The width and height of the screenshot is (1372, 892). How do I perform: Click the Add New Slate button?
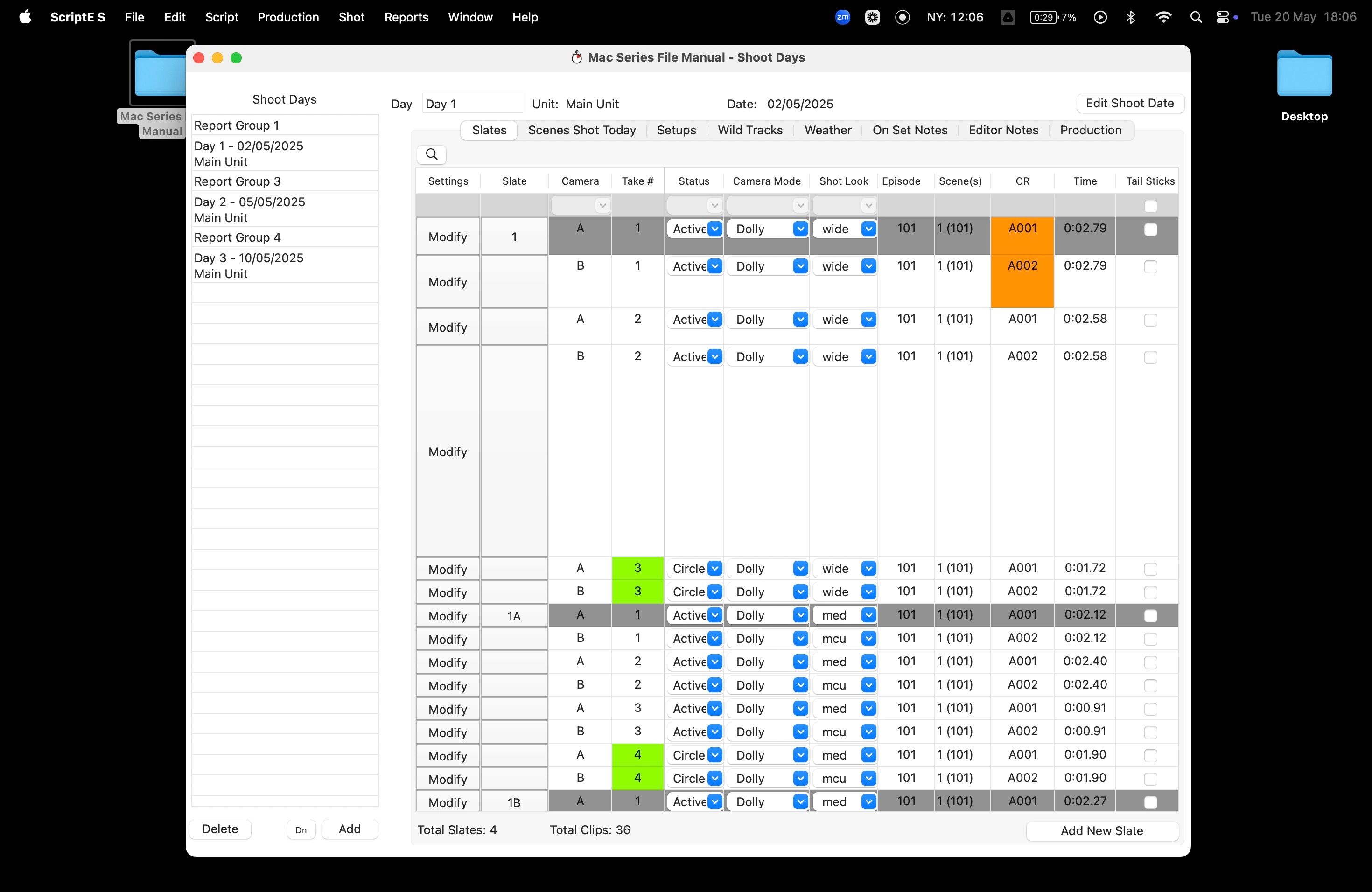pyautogui.click(x=1101, y=830)
